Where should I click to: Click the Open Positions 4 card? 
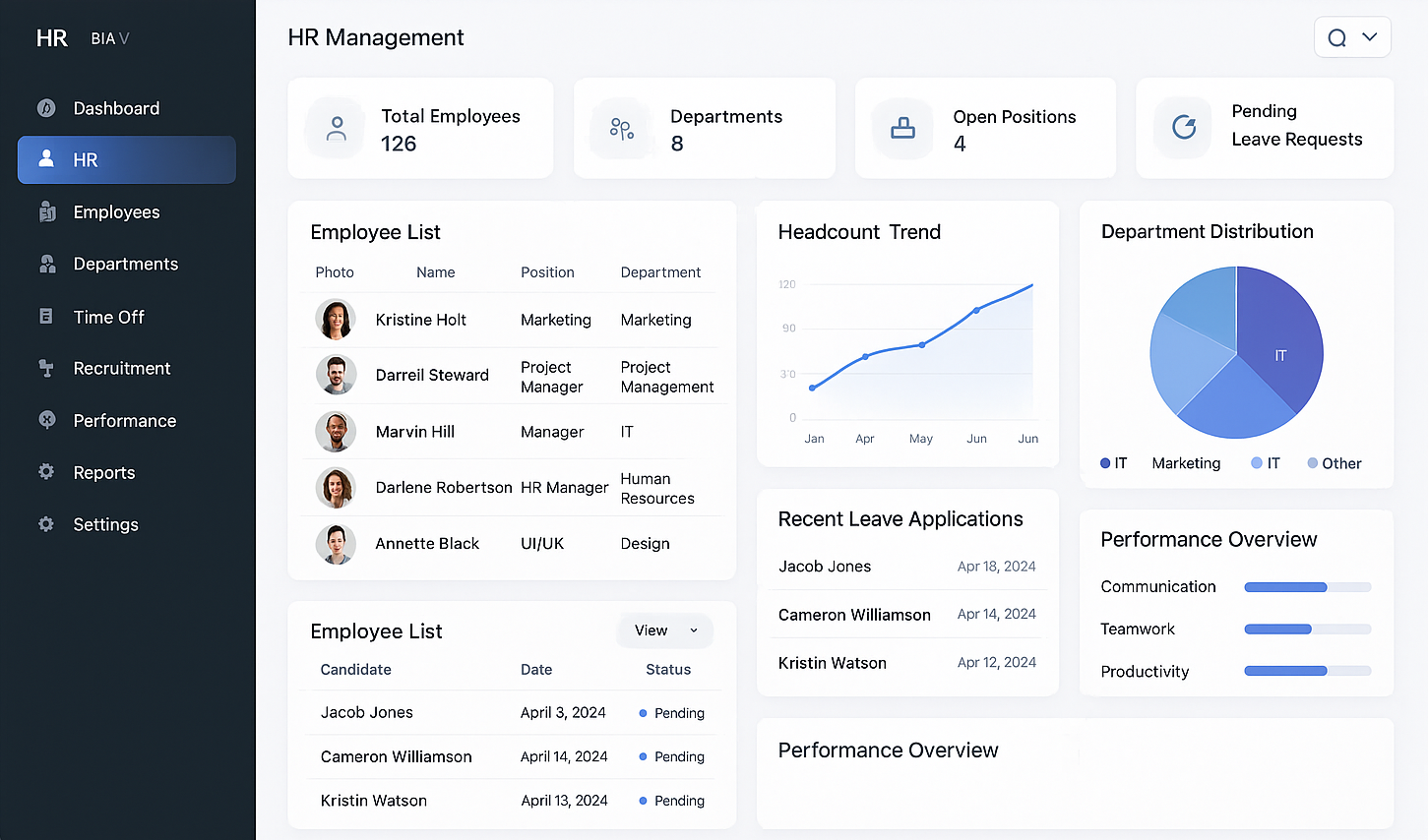[985, 128]
